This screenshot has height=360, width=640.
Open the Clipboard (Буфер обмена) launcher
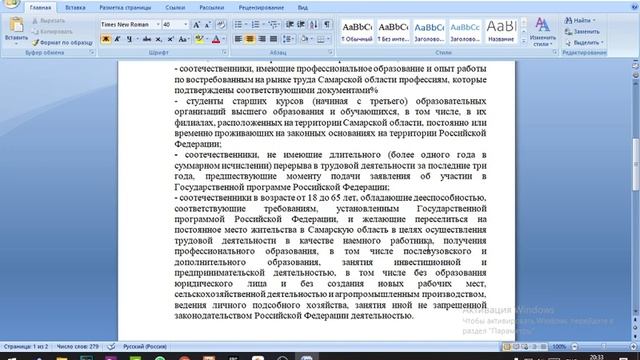(x=92, y=53)
